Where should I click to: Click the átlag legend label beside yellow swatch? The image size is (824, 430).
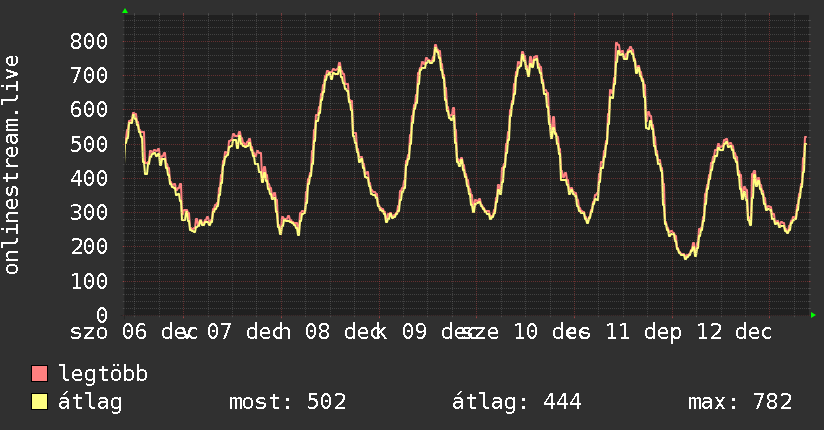pyautogui.click(x=90, y=402)
